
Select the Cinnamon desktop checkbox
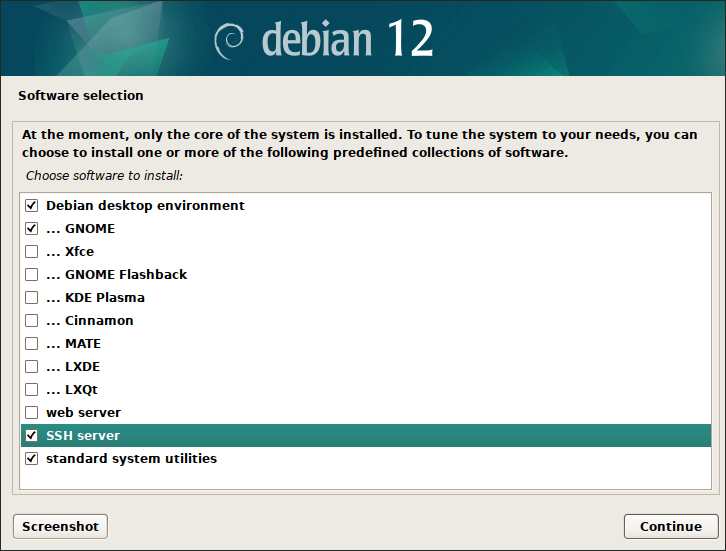pyautogui.click(x=31, y=320)
